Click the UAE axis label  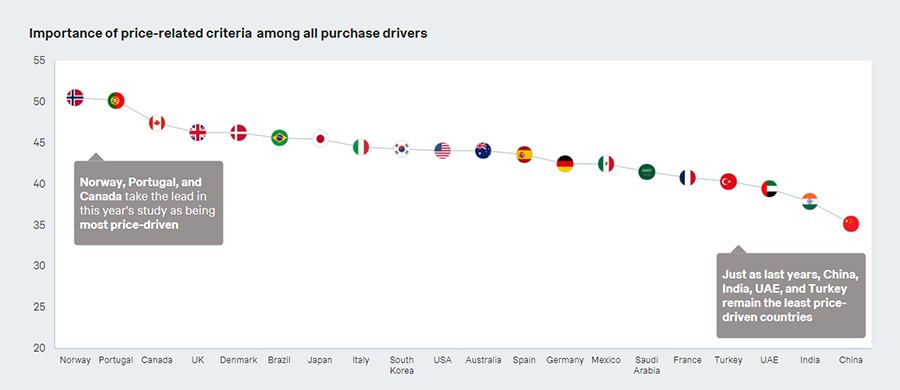[x=769, y=360]
